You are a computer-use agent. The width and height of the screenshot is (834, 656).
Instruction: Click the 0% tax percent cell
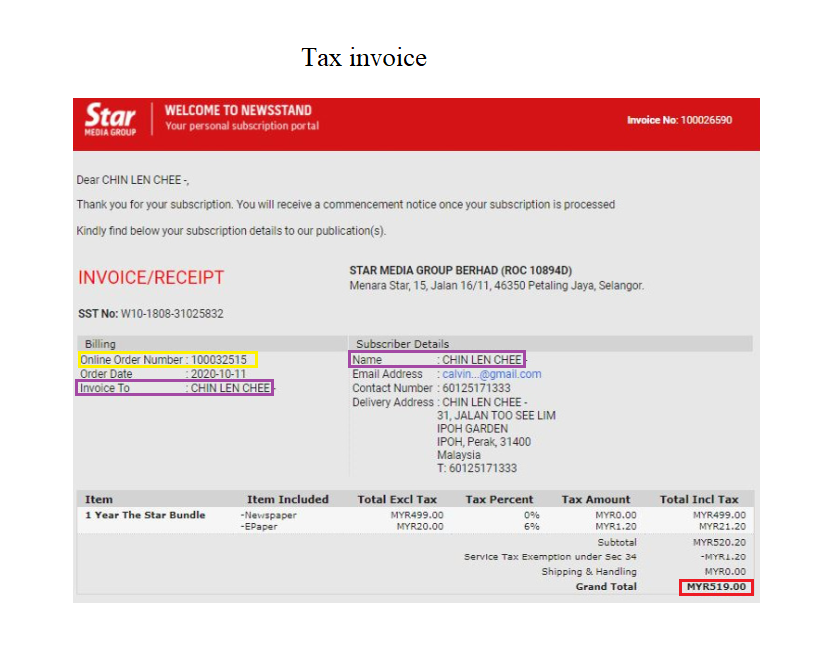pos(531,515)
